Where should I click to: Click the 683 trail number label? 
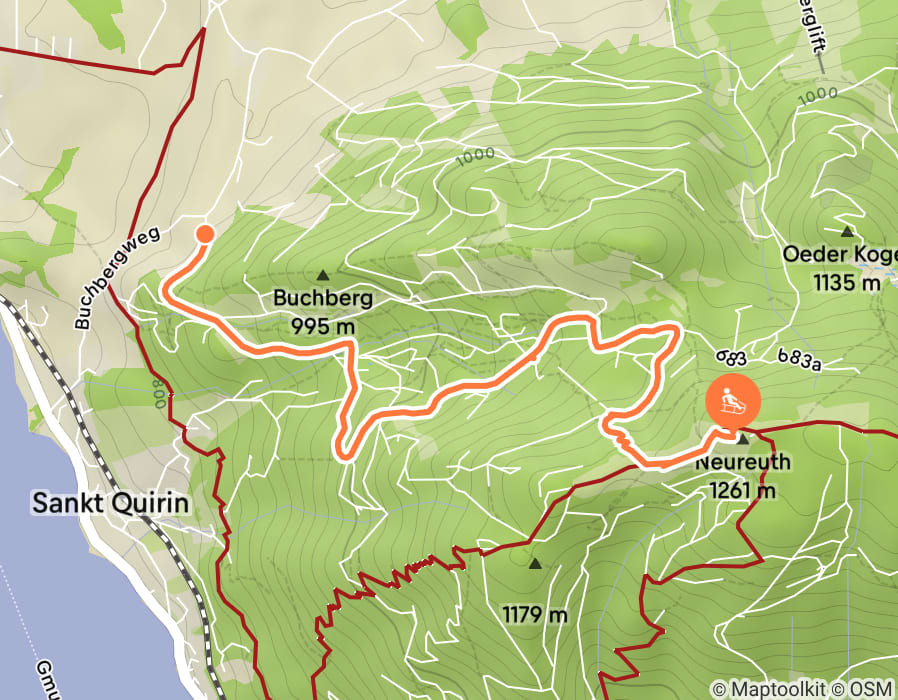click(x=731, y=358)
